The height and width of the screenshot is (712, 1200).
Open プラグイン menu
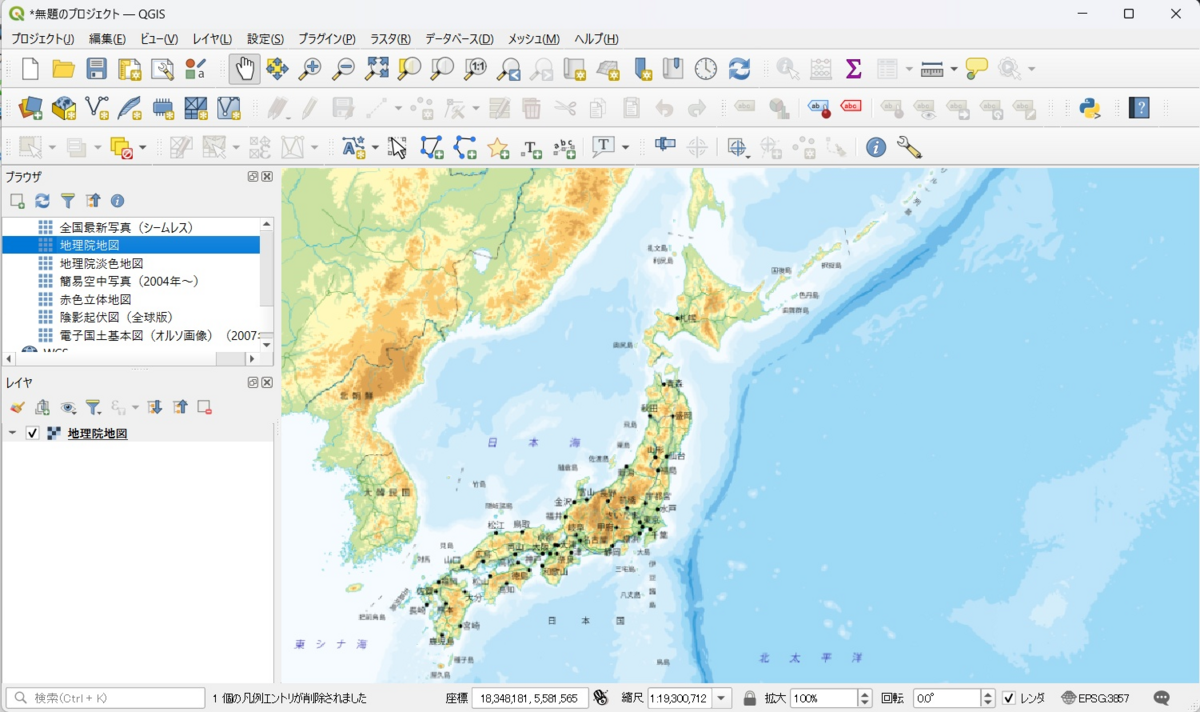[x=327, y=39]
